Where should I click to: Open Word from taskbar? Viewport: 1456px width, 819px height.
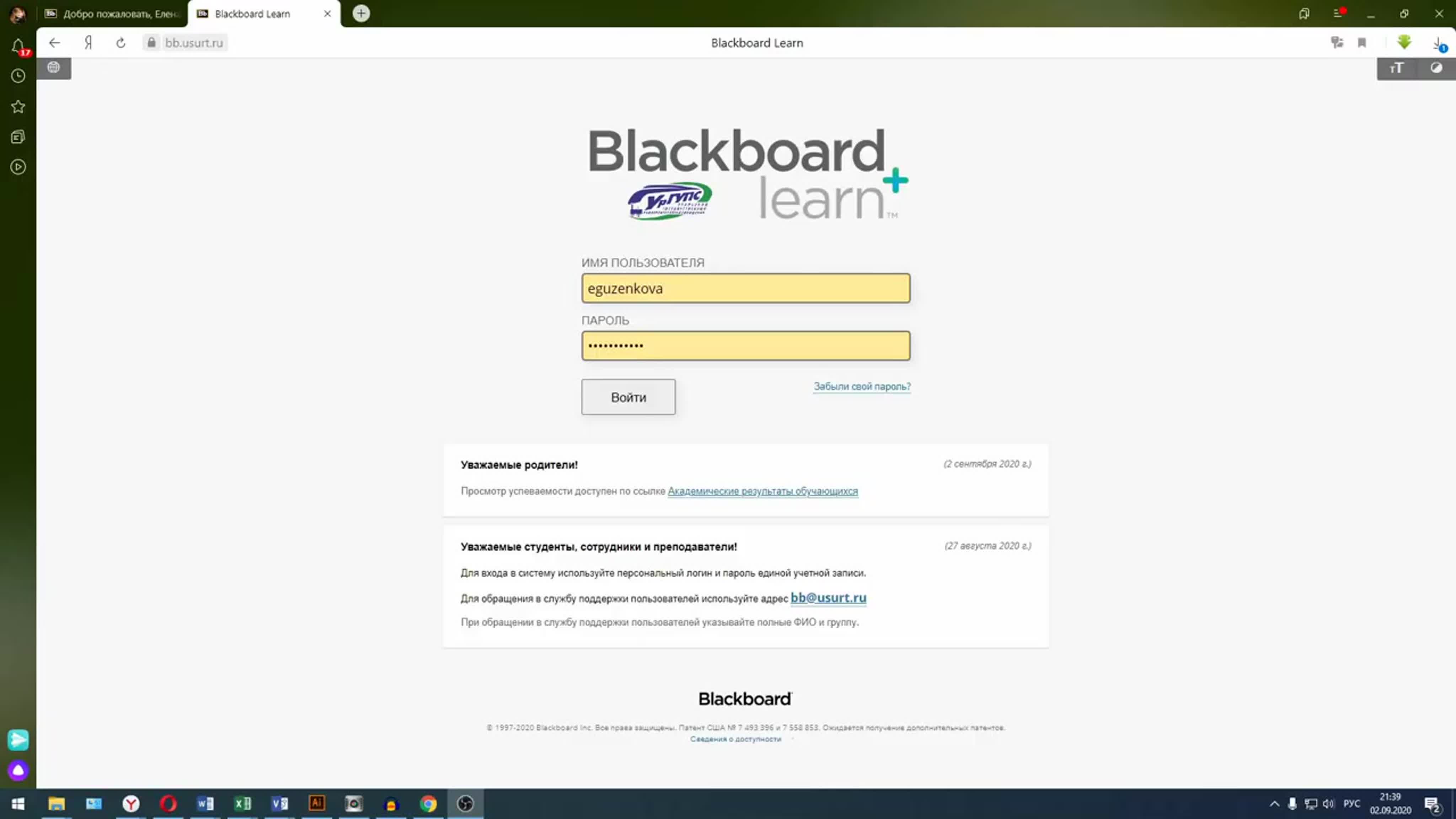(205, 803)
